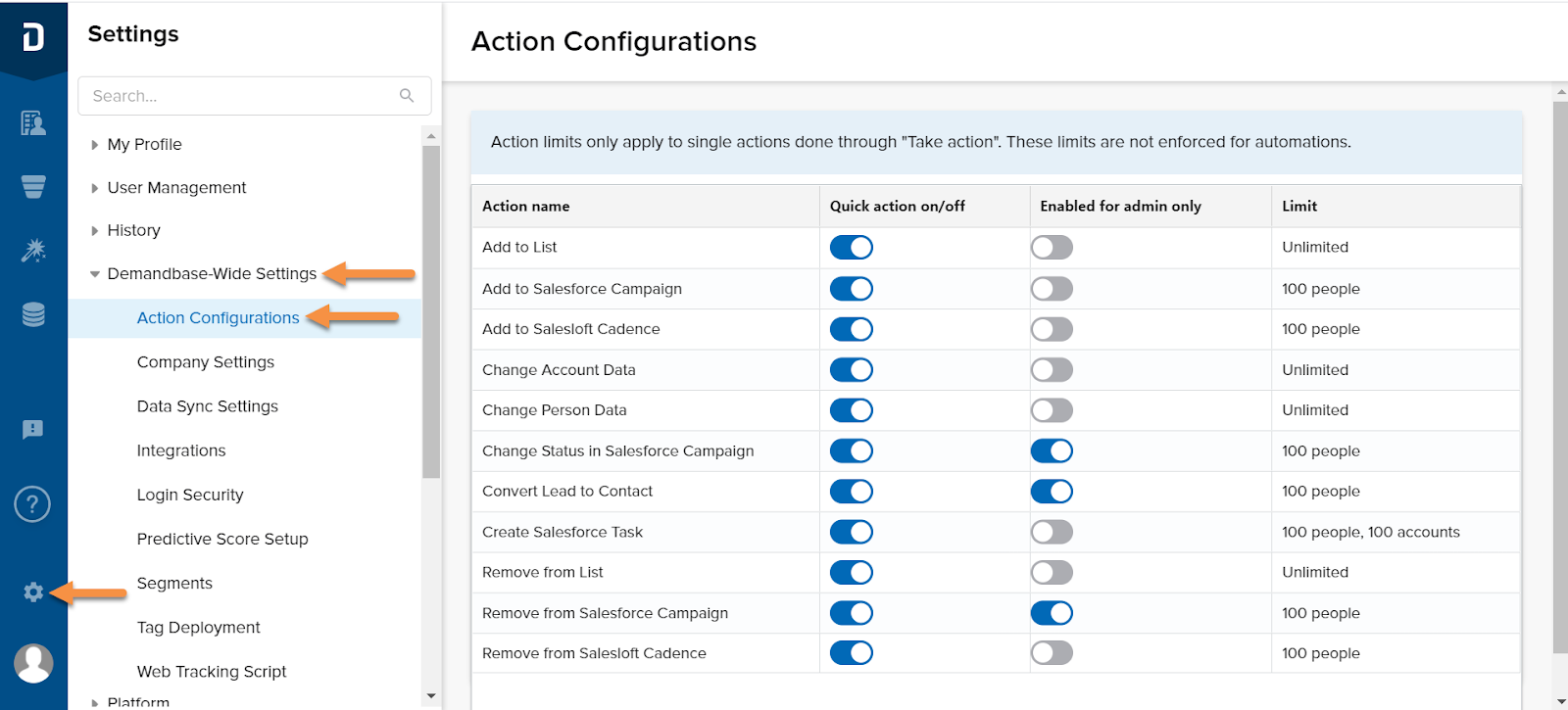Screen dimensions: 1568x710
Task: Toggle quick action for Change Person Data
Action: tap(852, 410)
